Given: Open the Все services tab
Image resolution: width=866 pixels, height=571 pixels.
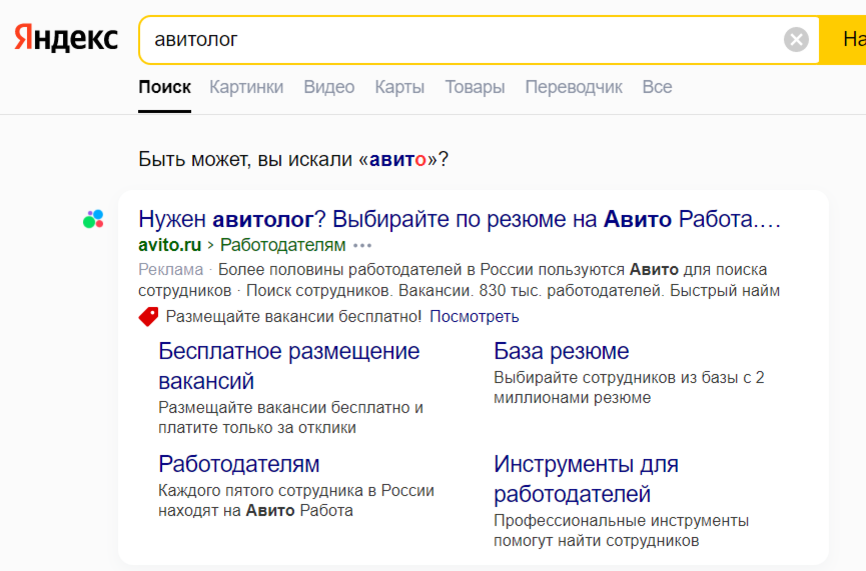Looking at the screenshot, I should click(657, 87).
